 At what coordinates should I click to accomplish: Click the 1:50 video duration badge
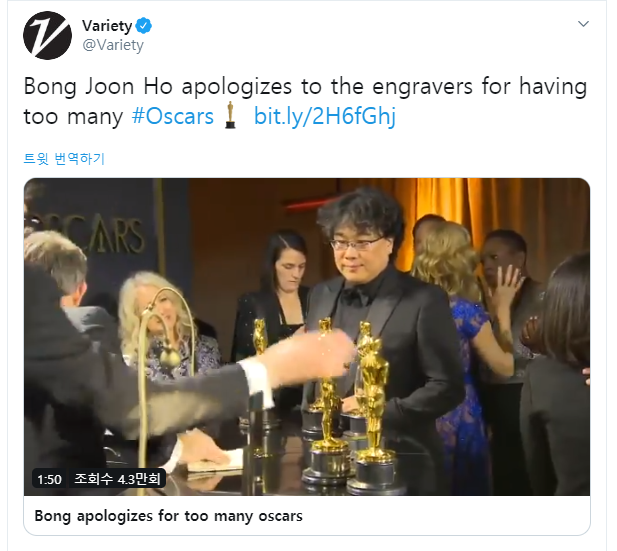coord(49,479)
